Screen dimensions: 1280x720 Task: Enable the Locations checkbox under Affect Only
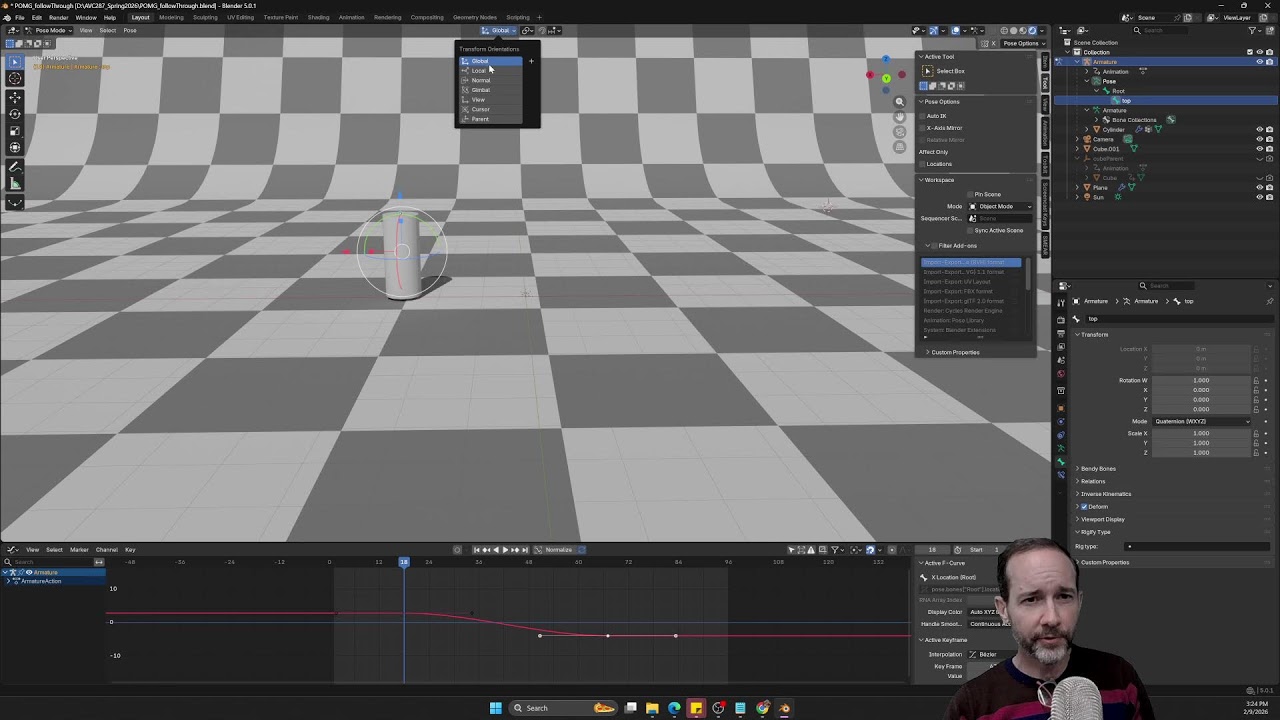(x=923, y=164)
